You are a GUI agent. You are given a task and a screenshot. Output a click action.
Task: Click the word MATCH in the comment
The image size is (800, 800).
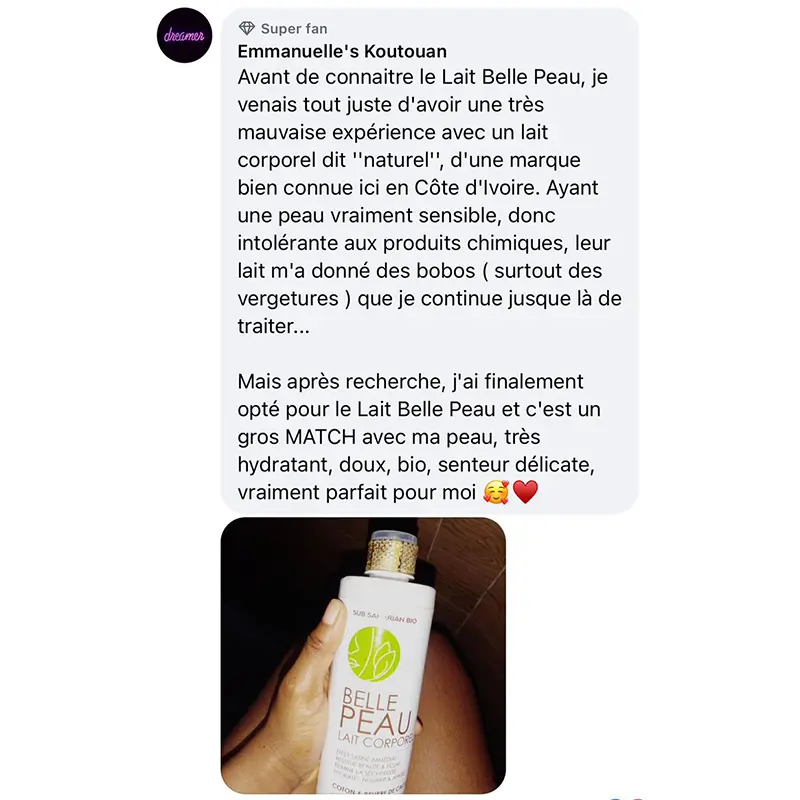coord(320,437)
